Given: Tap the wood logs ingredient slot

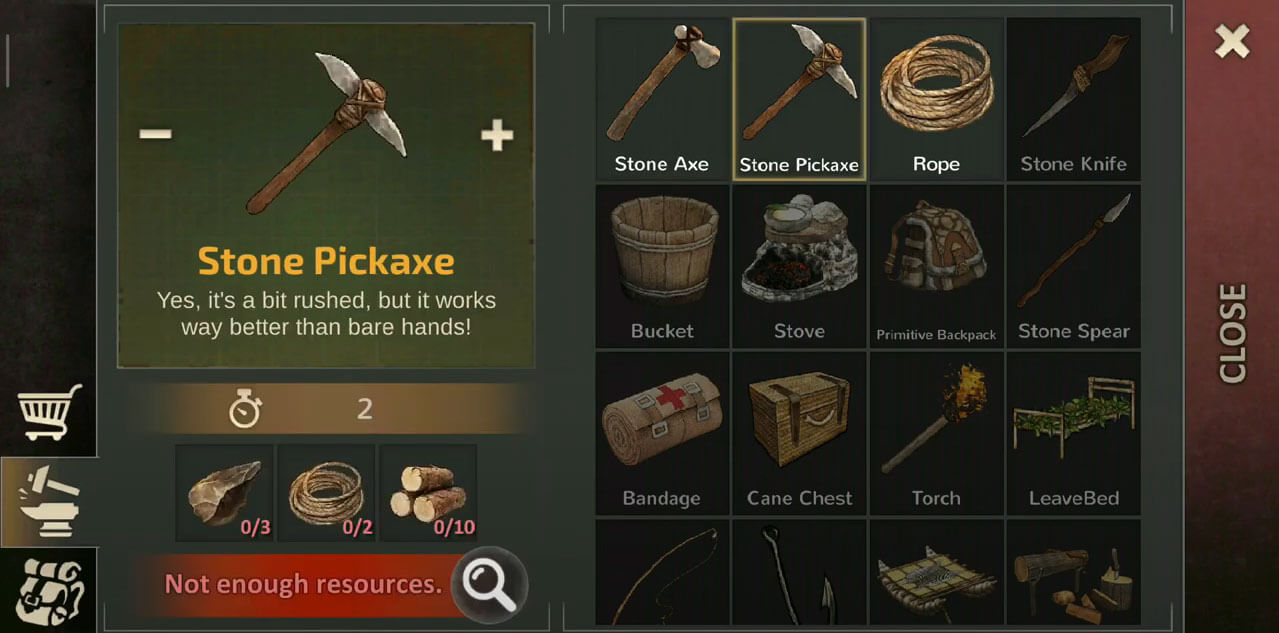Looking at the screenshot, I should 428,493.
